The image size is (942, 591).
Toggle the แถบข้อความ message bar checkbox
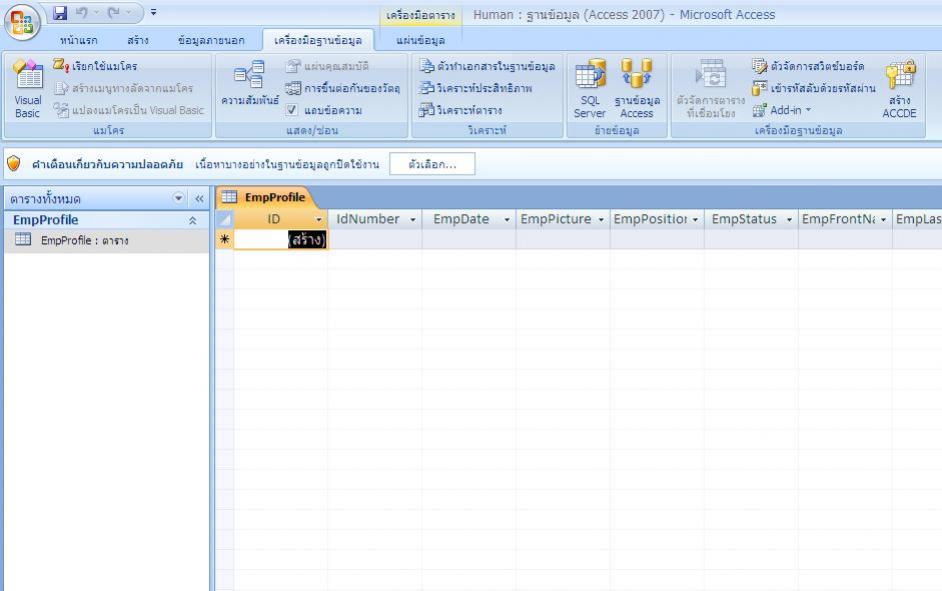point(292,110)
